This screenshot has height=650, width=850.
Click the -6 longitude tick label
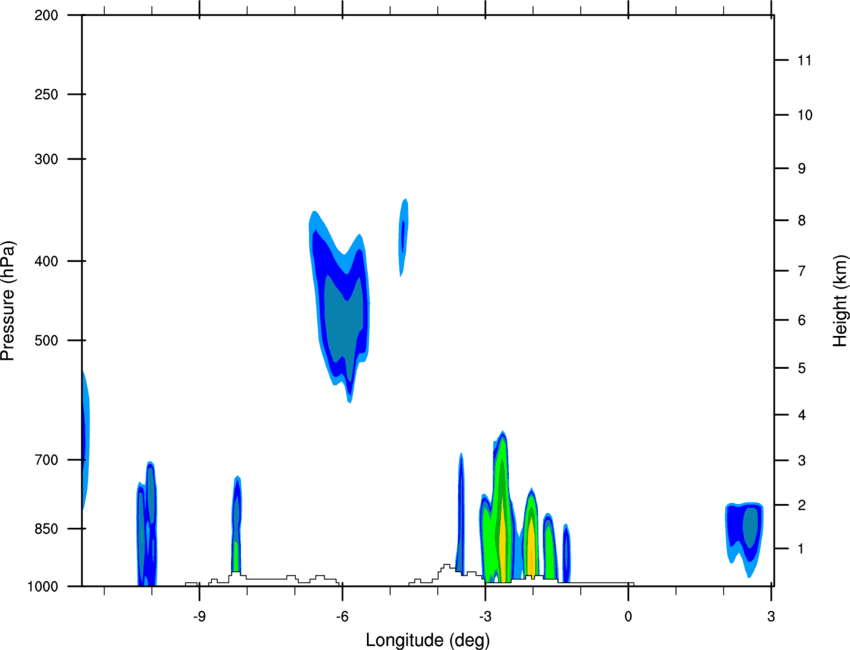(x=342, y=616)
